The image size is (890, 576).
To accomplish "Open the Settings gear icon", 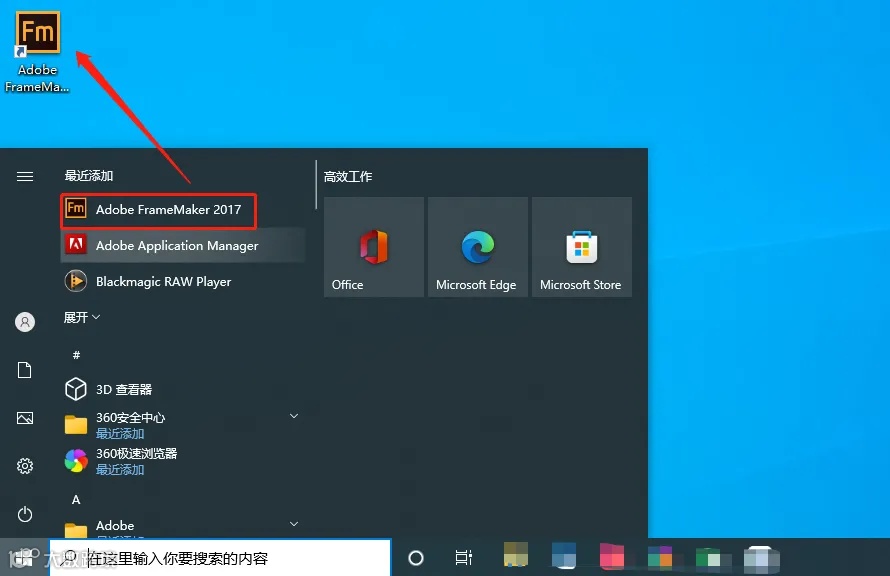I will pos(25,466).
